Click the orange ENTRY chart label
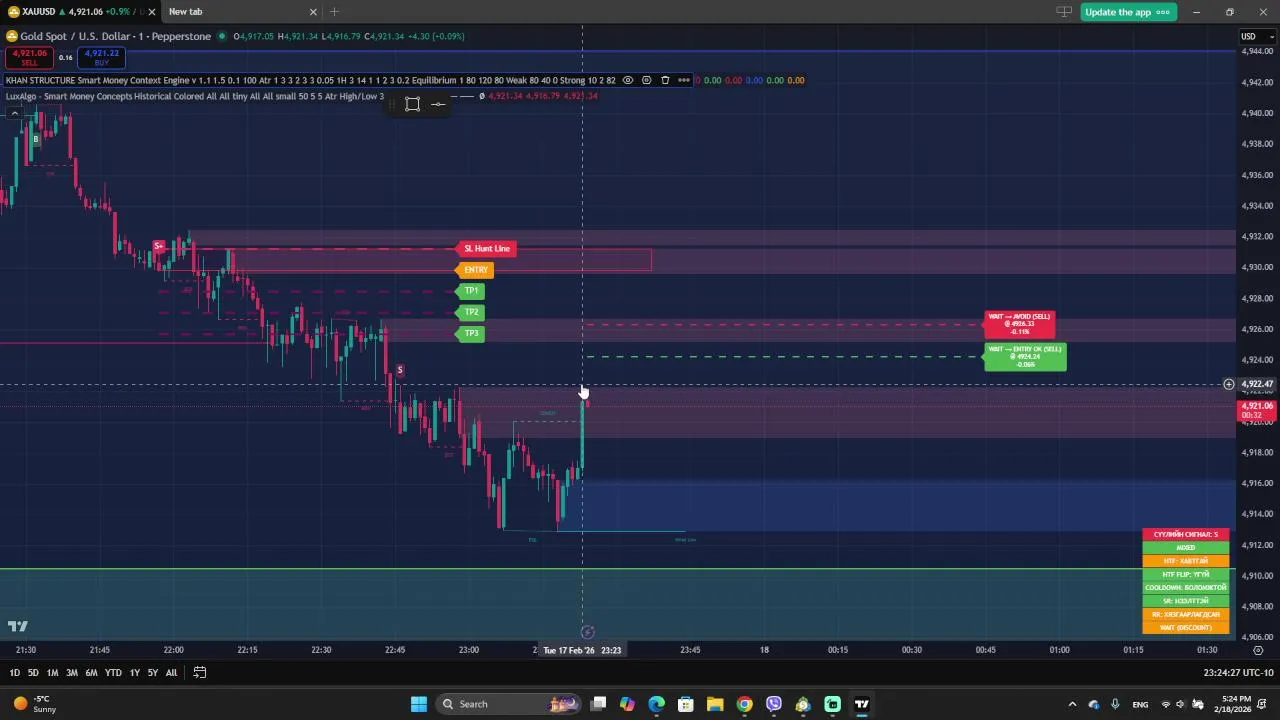This screenshot has height=720, width=1280. click(x=475, y=270)
